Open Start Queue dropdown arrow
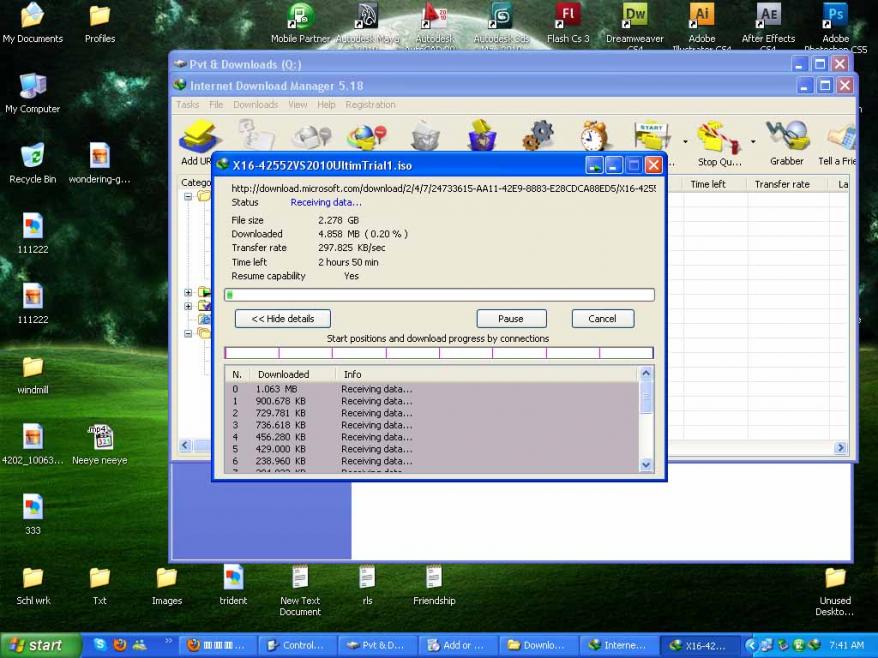Viewport: 878px width, 658px height. pos(685,142)
